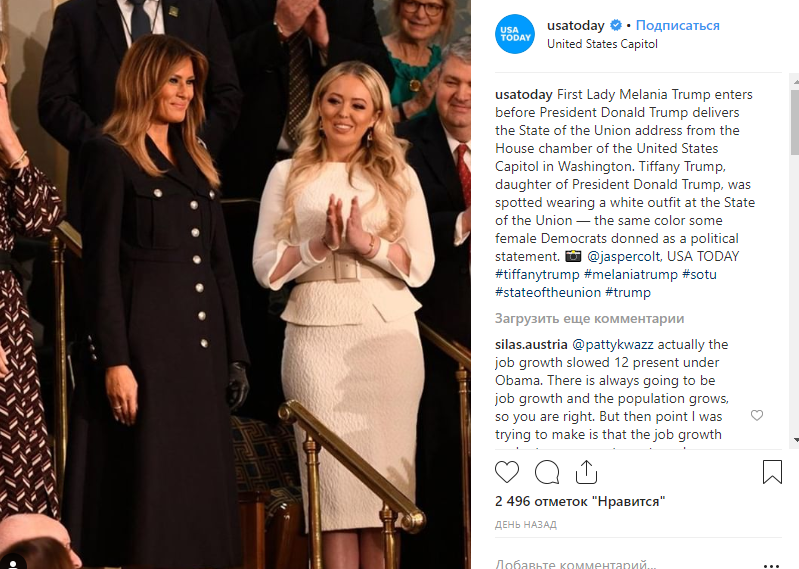
Task: Follow usatoday via Подписаться link
Action: [x=677, y=25]
